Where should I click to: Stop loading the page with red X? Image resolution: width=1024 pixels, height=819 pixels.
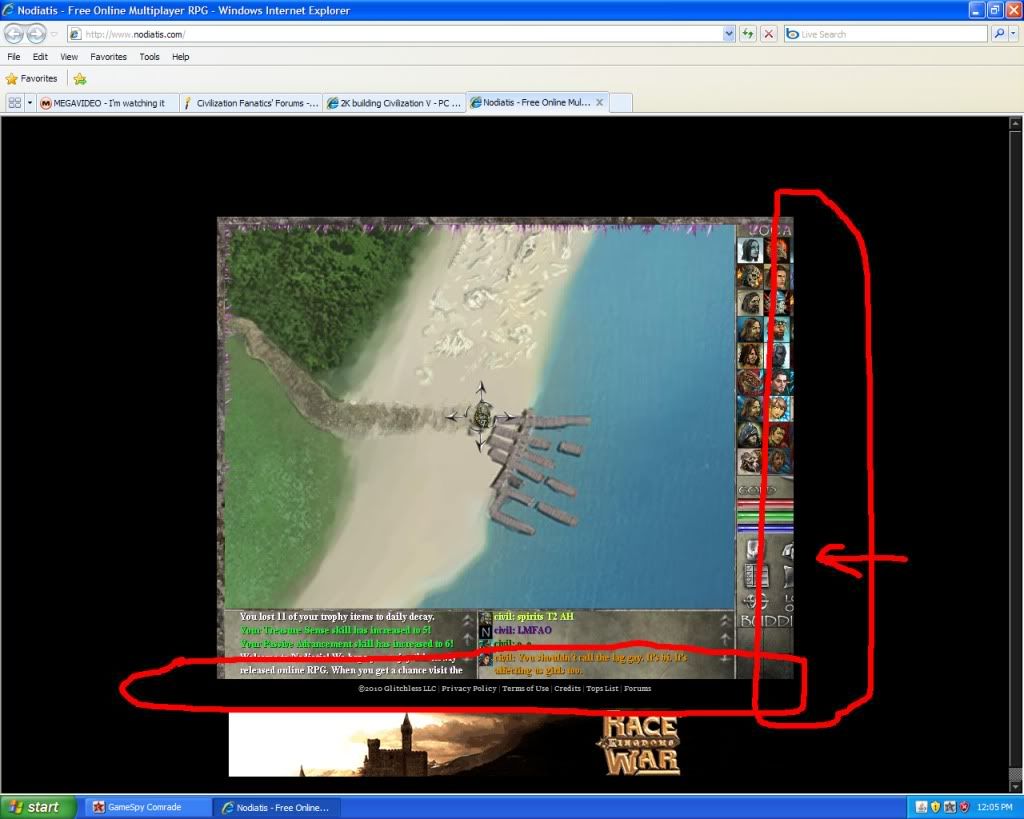point(769,34)
